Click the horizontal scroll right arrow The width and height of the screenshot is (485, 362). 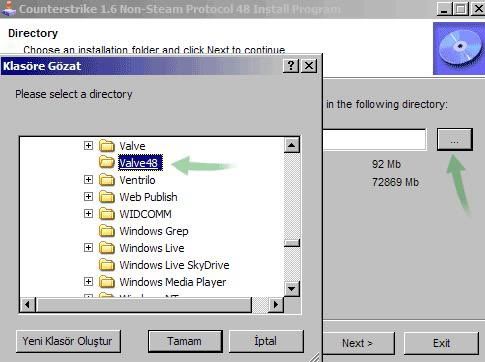[x=276, y=304]
